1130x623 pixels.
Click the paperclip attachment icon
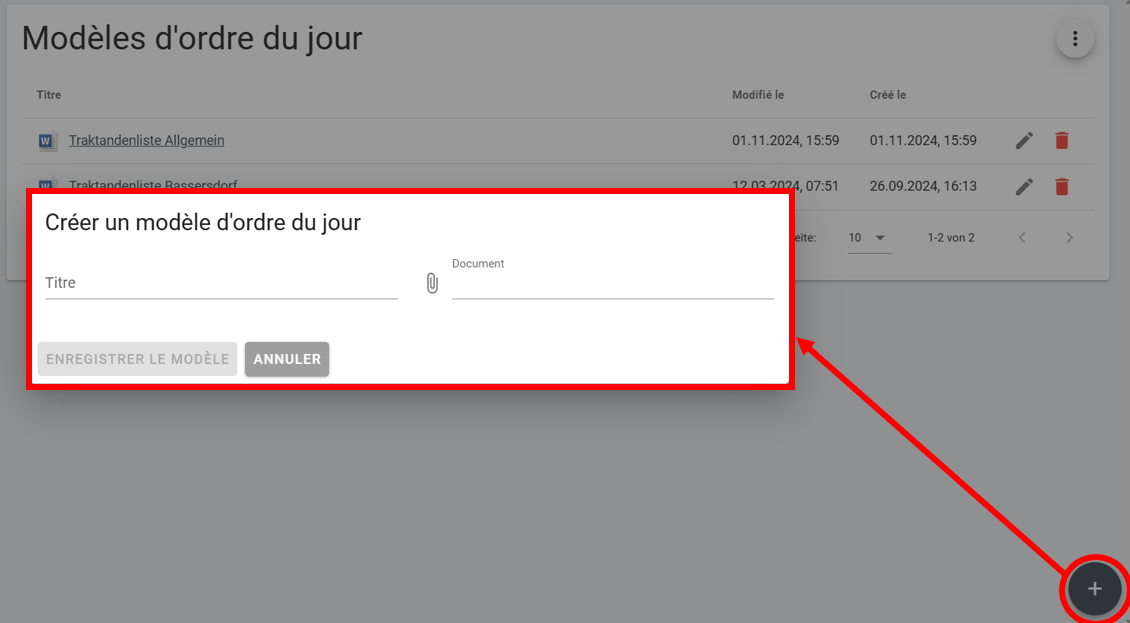(432, 283)
